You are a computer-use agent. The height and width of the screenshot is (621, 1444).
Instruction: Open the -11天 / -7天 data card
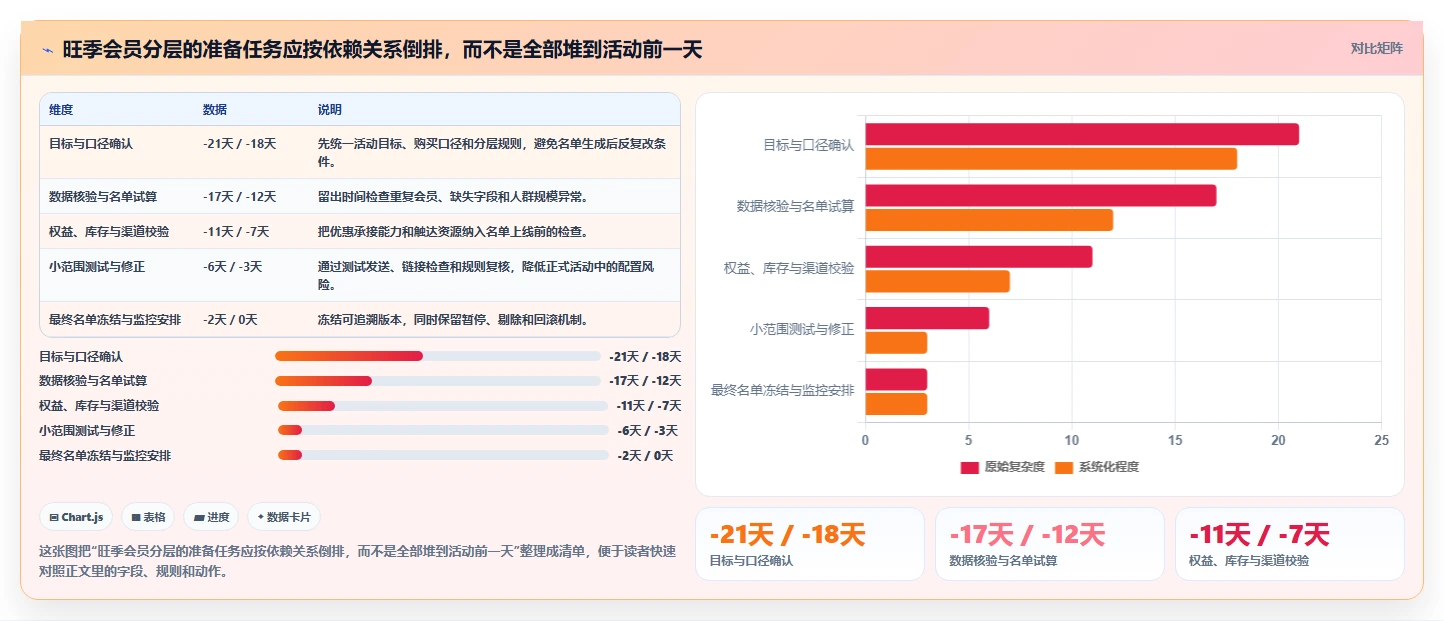click(x=1289, y=544)
